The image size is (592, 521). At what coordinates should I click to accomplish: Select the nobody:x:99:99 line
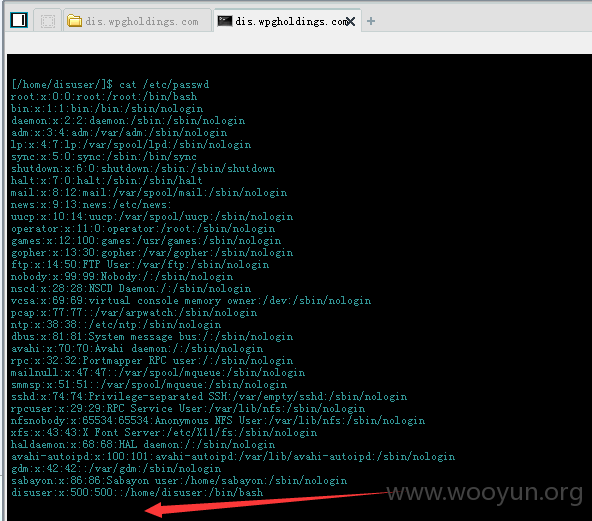122,277
